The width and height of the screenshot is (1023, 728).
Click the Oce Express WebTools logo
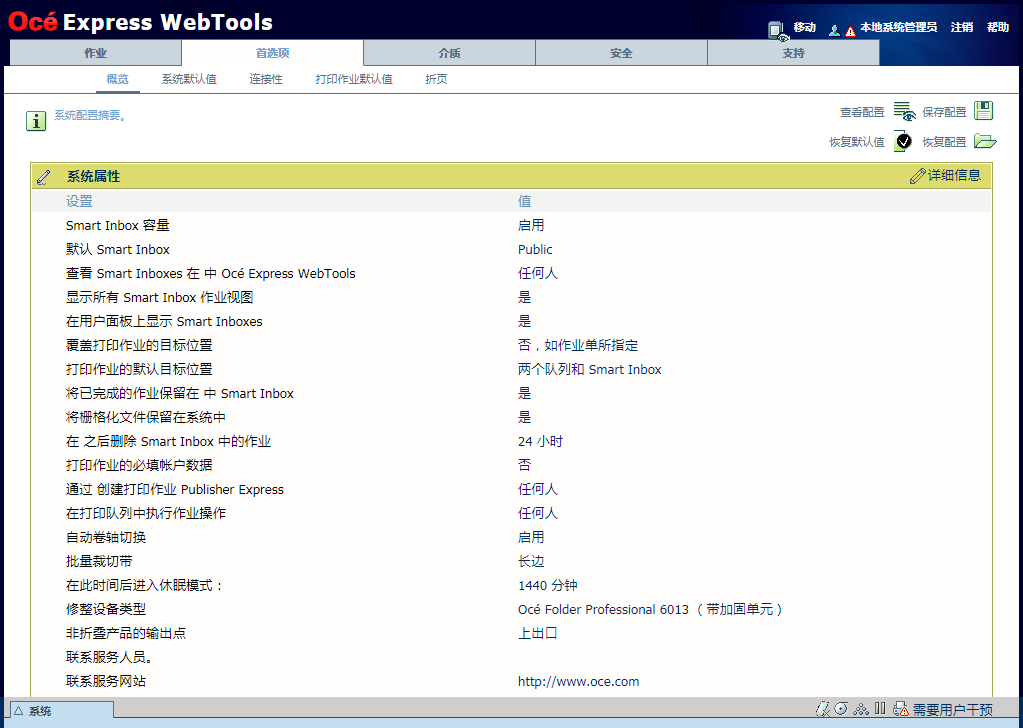pyautogui.click(x=140, y=22)
